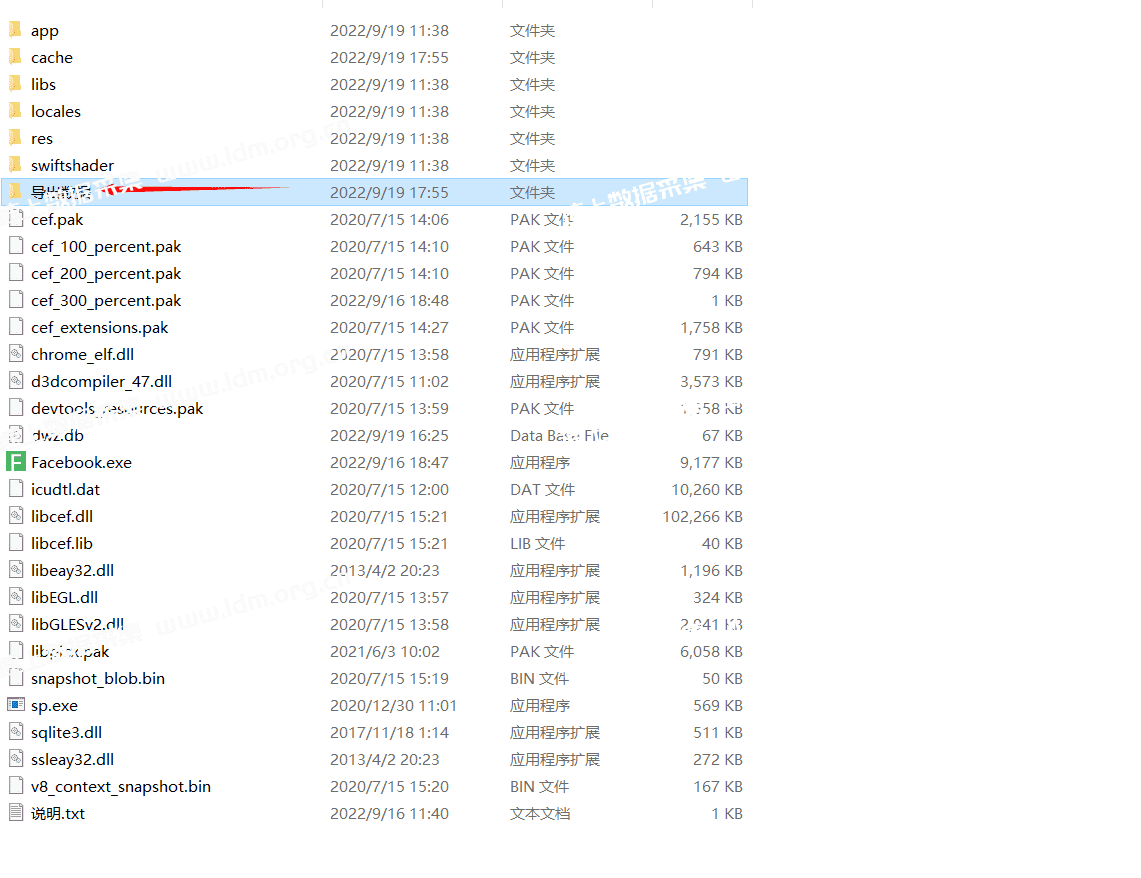The image size is (1141, 878).
Task: Select the libs folder icon
Action: pos(15,84)
